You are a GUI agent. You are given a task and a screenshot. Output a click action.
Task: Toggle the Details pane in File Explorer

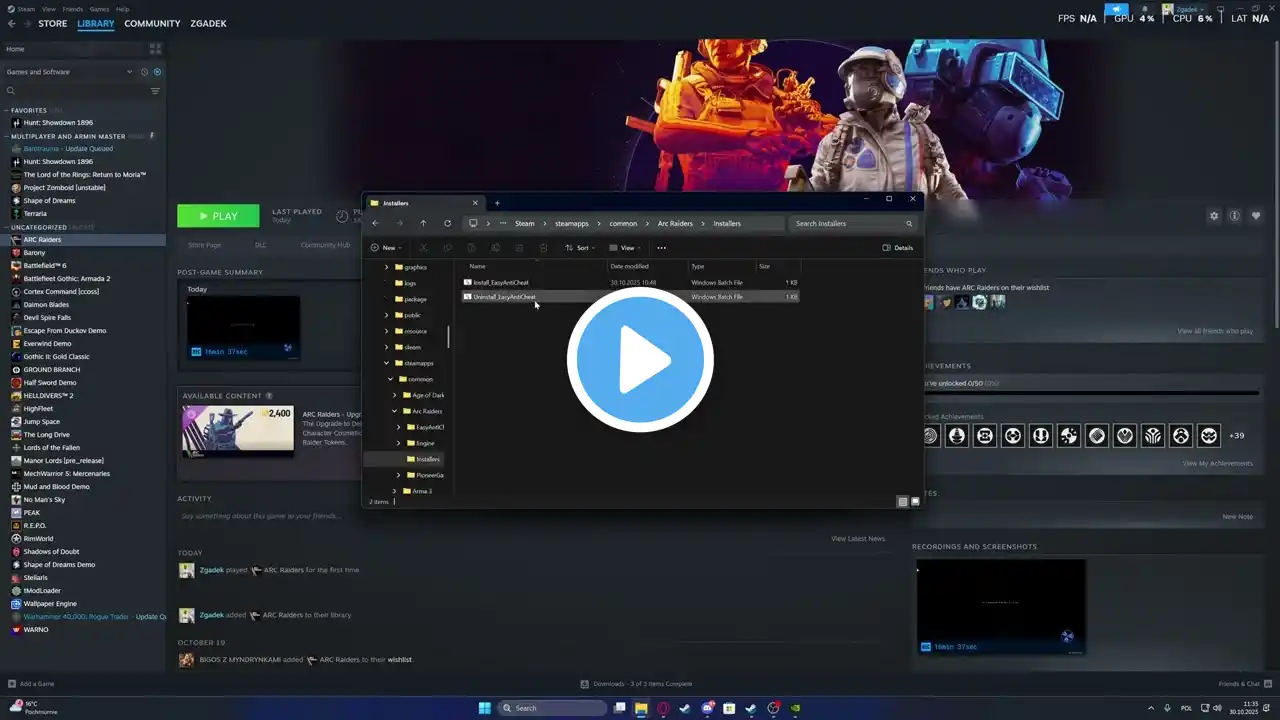coord(897,248)
